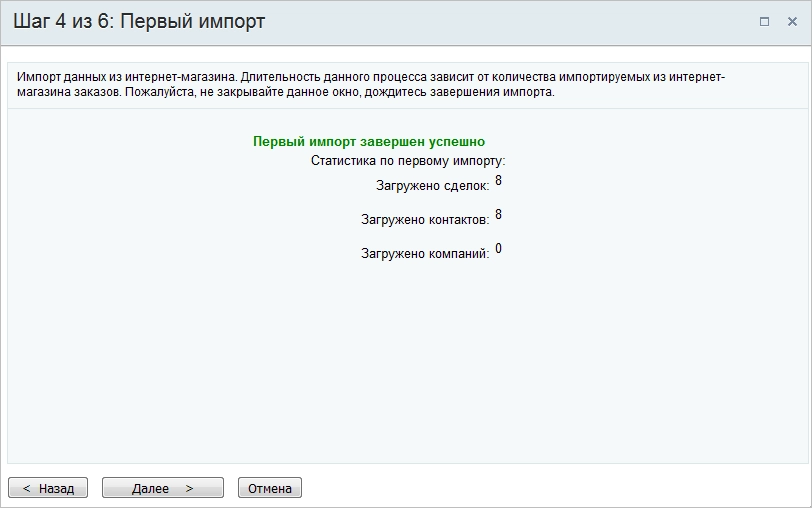The image size is (812, 508).
Task: Click the 'Импорт данных из интернет-магазина' description text
Action: [x=128, y=77]
